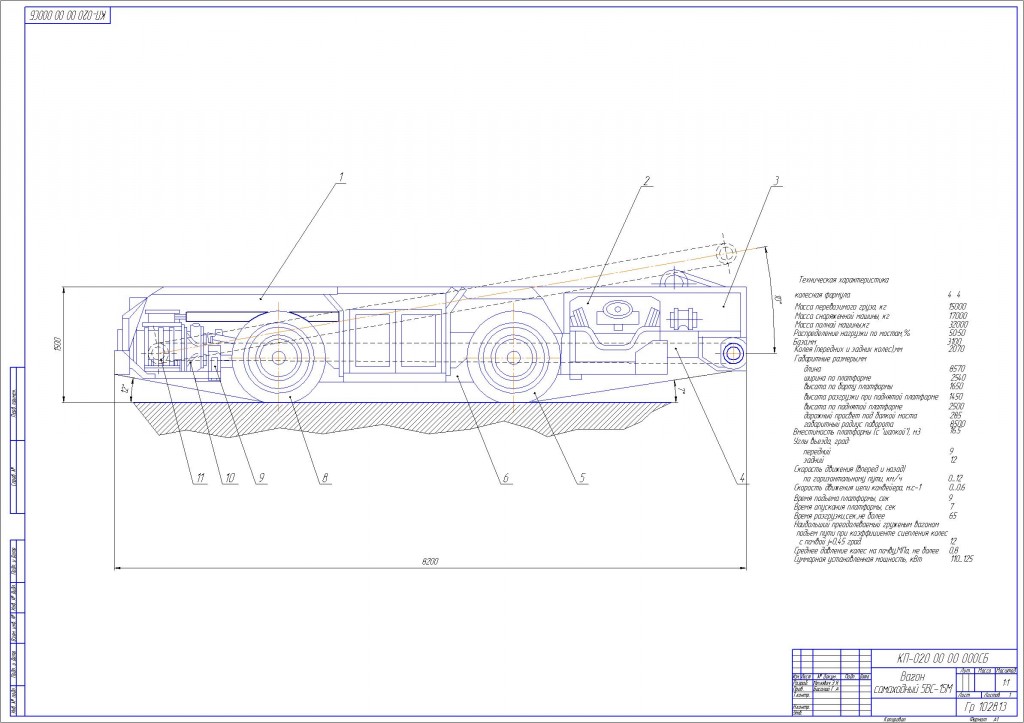Viewport: 1024px width, 723px height.
Task: Click the value '8570' for length
Action: (957, 369)
